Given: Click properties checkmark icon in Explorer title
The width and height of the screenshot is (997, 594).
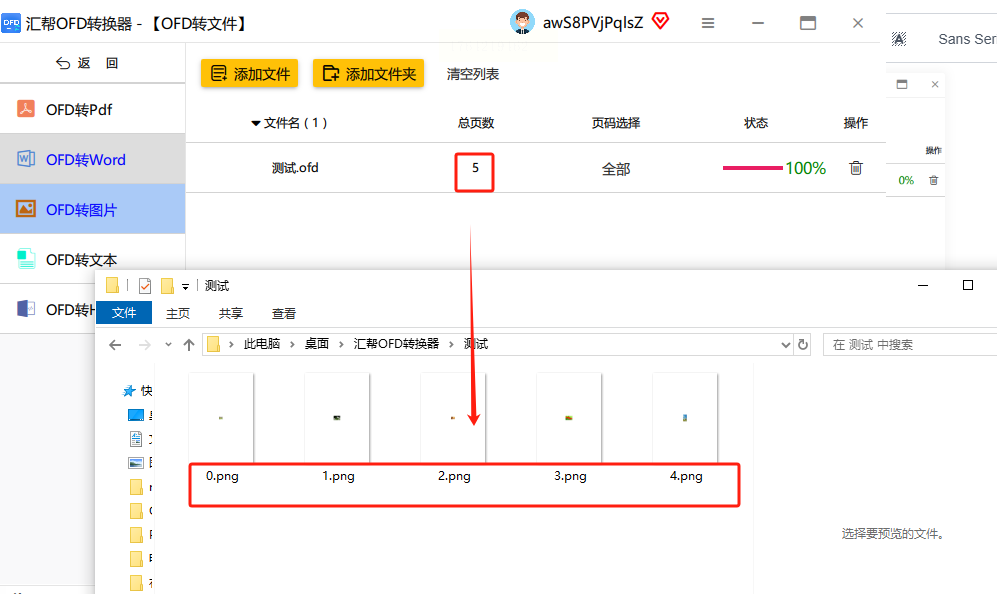Looking at the screenshot, I should 145,286.
